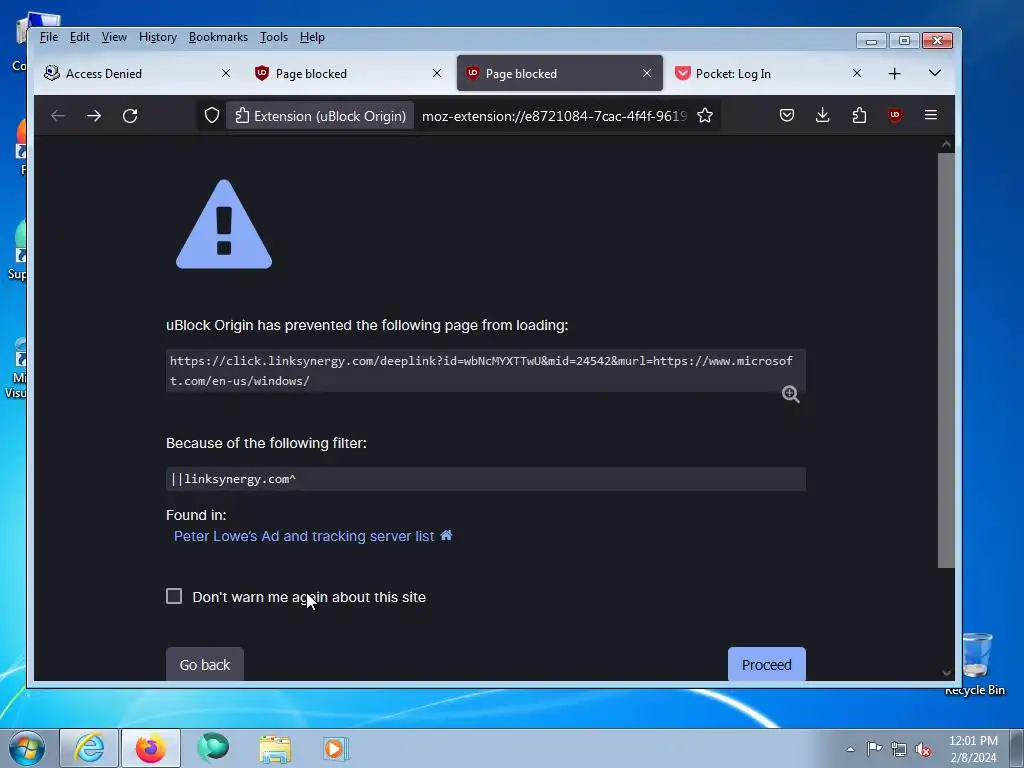1024x768 pixels.
Task: Open Windows Media Player in taskbar
Action: point(336,748)
